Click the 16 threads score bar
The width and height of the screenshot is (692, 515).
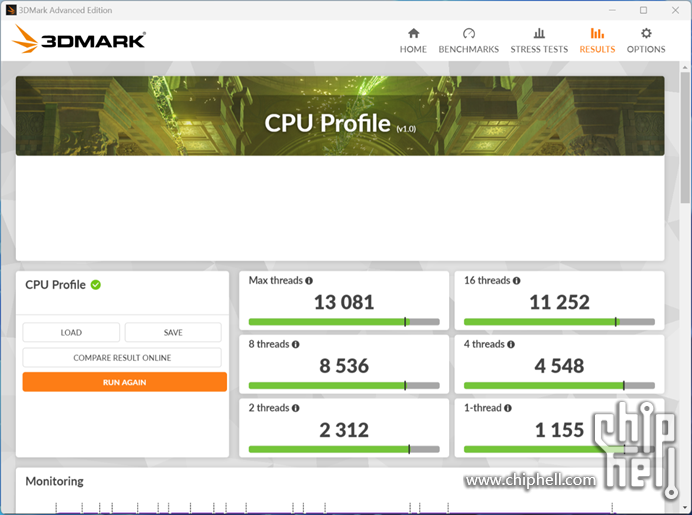(559, 322)
